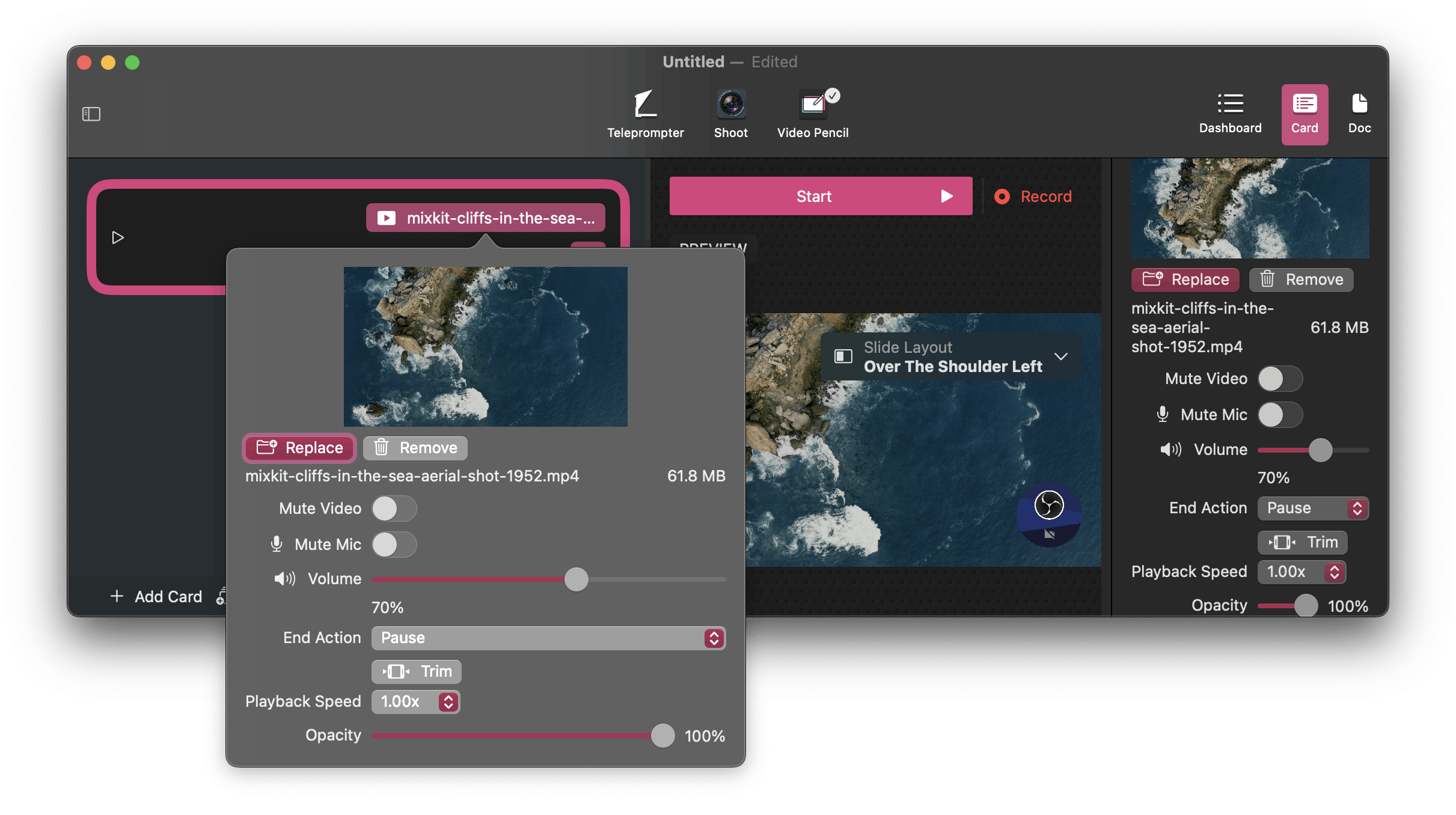1456x815 pixels.
Task: Click the popover Volume slider handle
Action: coord(576,579)
